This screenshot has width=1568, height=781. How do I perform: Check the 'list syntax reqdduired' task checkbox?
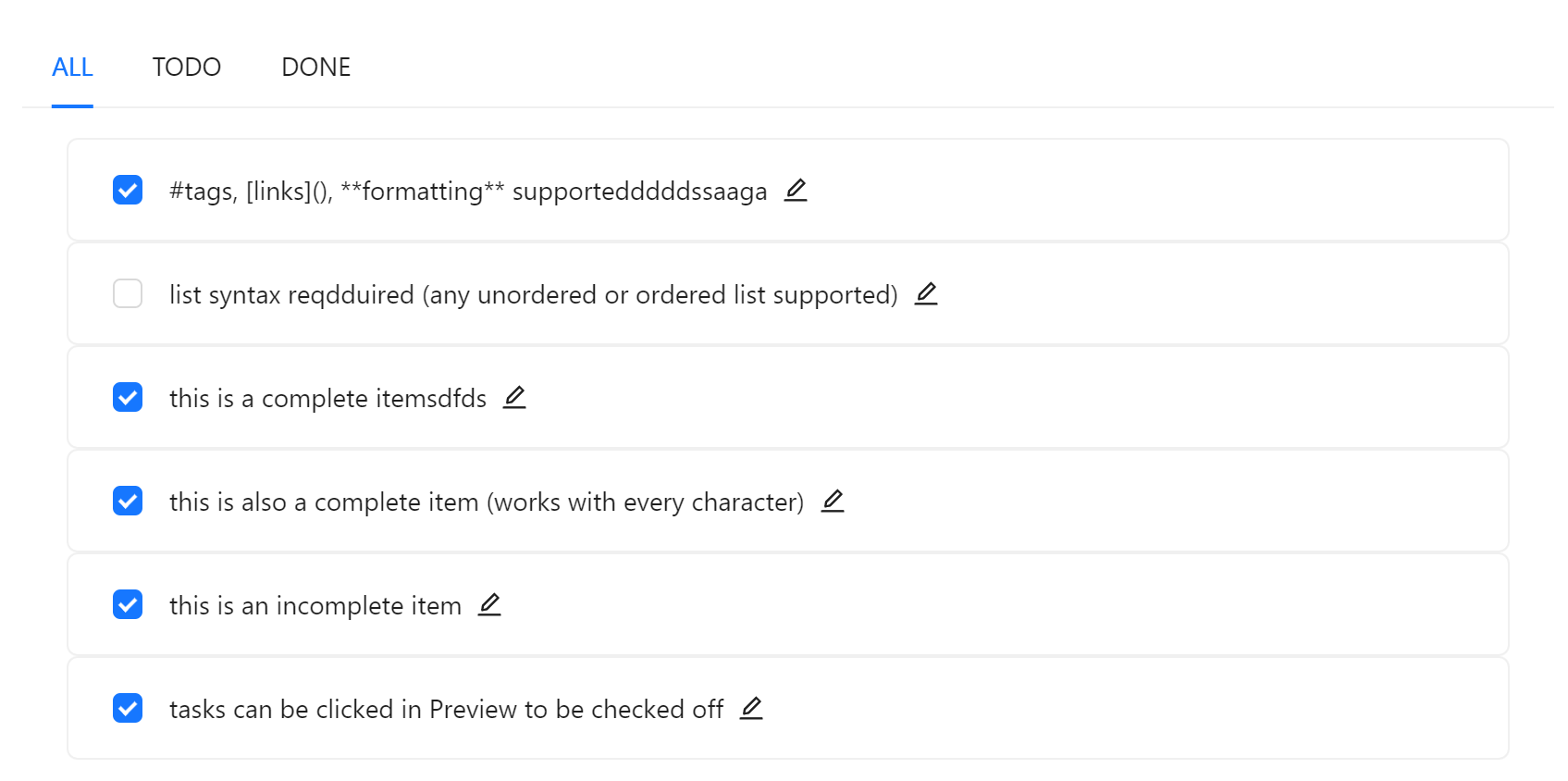(x=128, y=293)
